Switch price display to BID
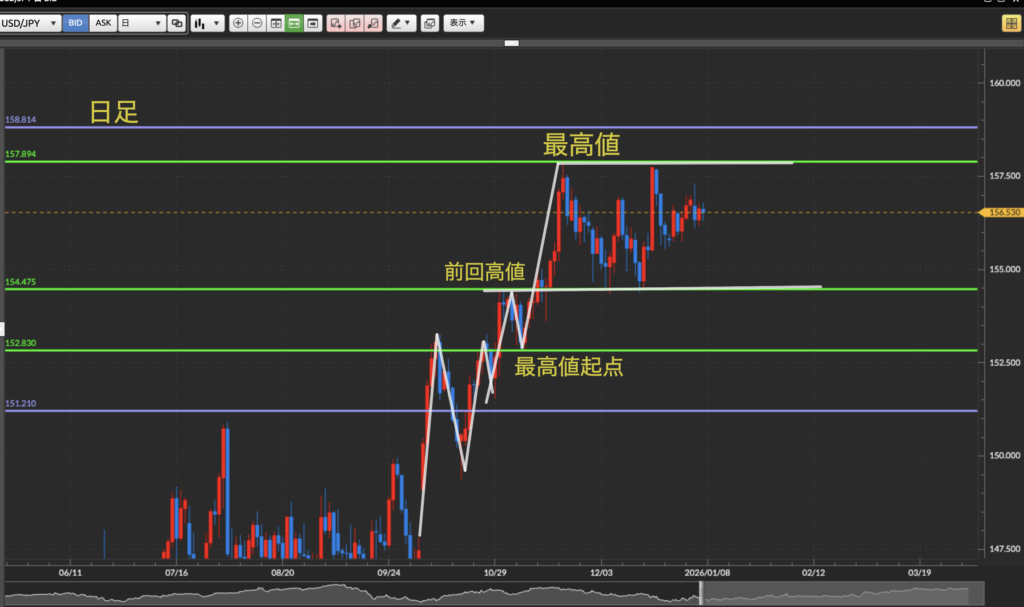The image size is (1024, 607). 76,23
